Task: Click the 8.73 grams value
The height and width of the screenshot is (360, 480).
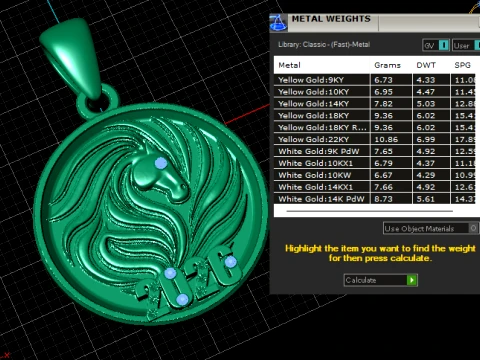Action: point(383,199)
